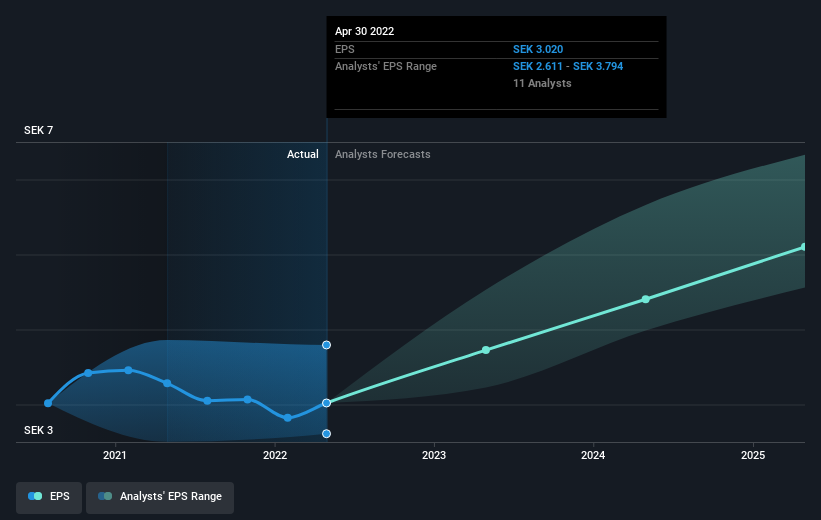The image size is (821, 520).
Task: Click the 2022 x-axis label
Action: coord(275,455)
